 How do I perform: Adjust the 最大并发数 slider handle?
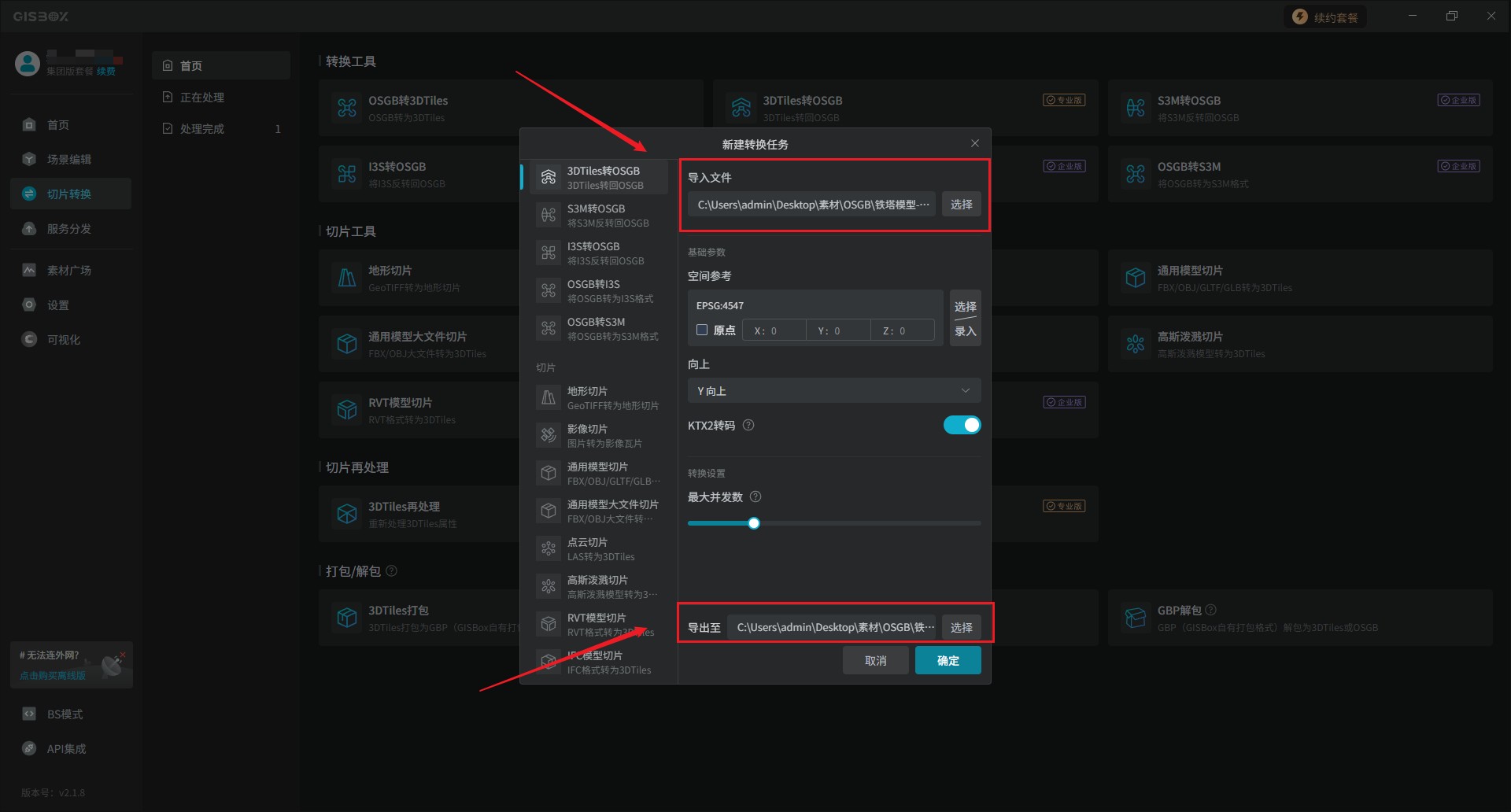coord(754,523)
